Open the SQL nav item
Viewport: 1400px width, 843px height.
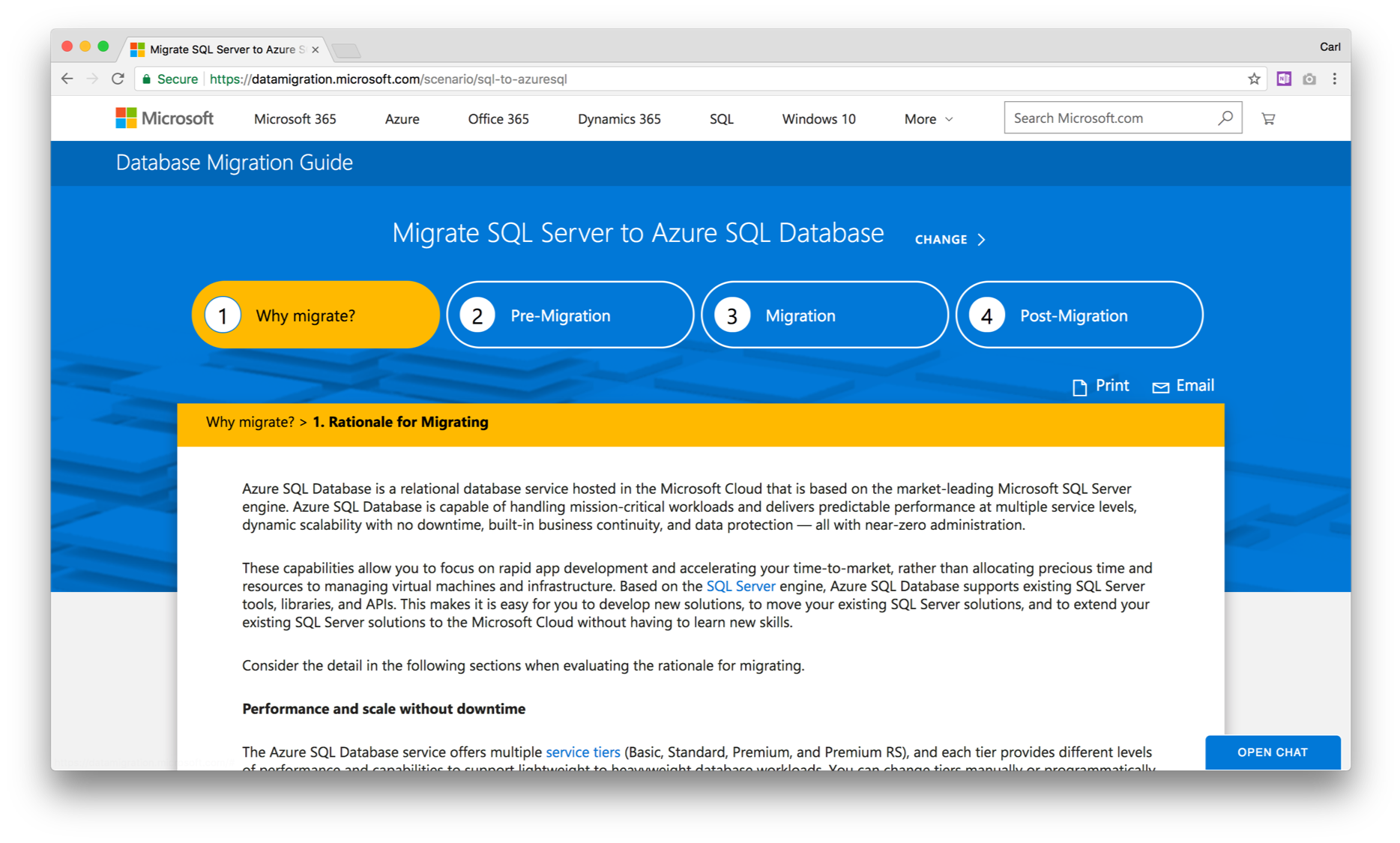722,119
